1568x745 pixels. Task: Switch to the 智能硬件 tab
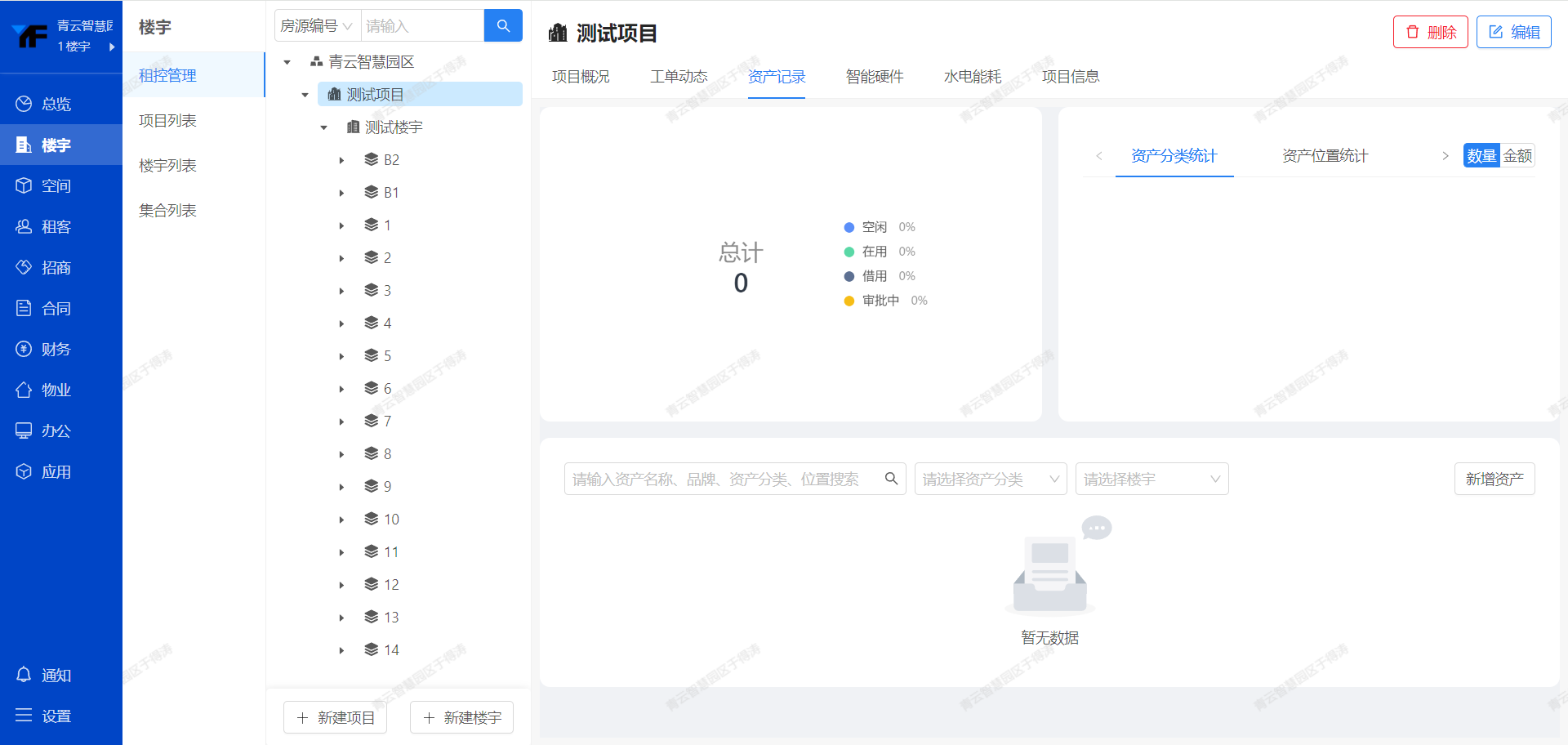875,77
